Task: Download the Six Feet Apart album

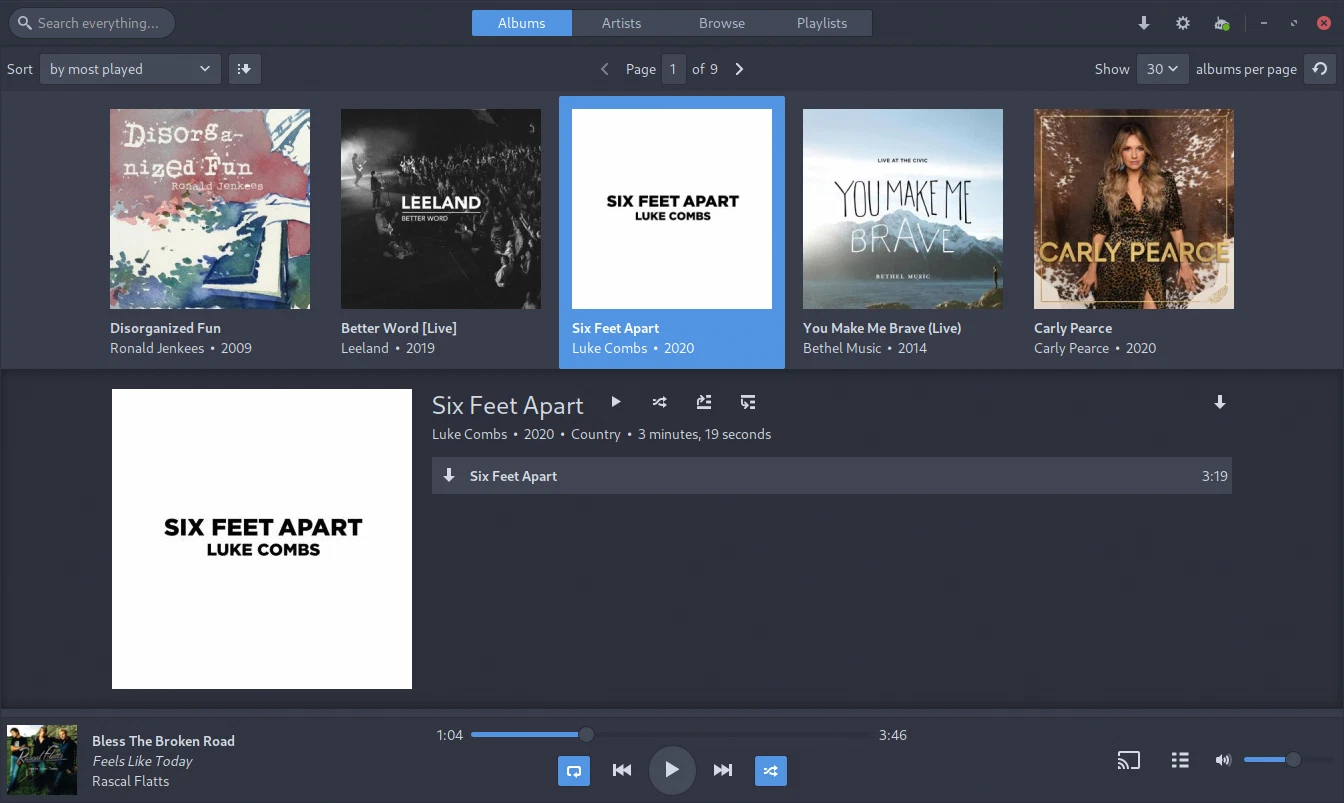Action: [x=1219, y=402]
